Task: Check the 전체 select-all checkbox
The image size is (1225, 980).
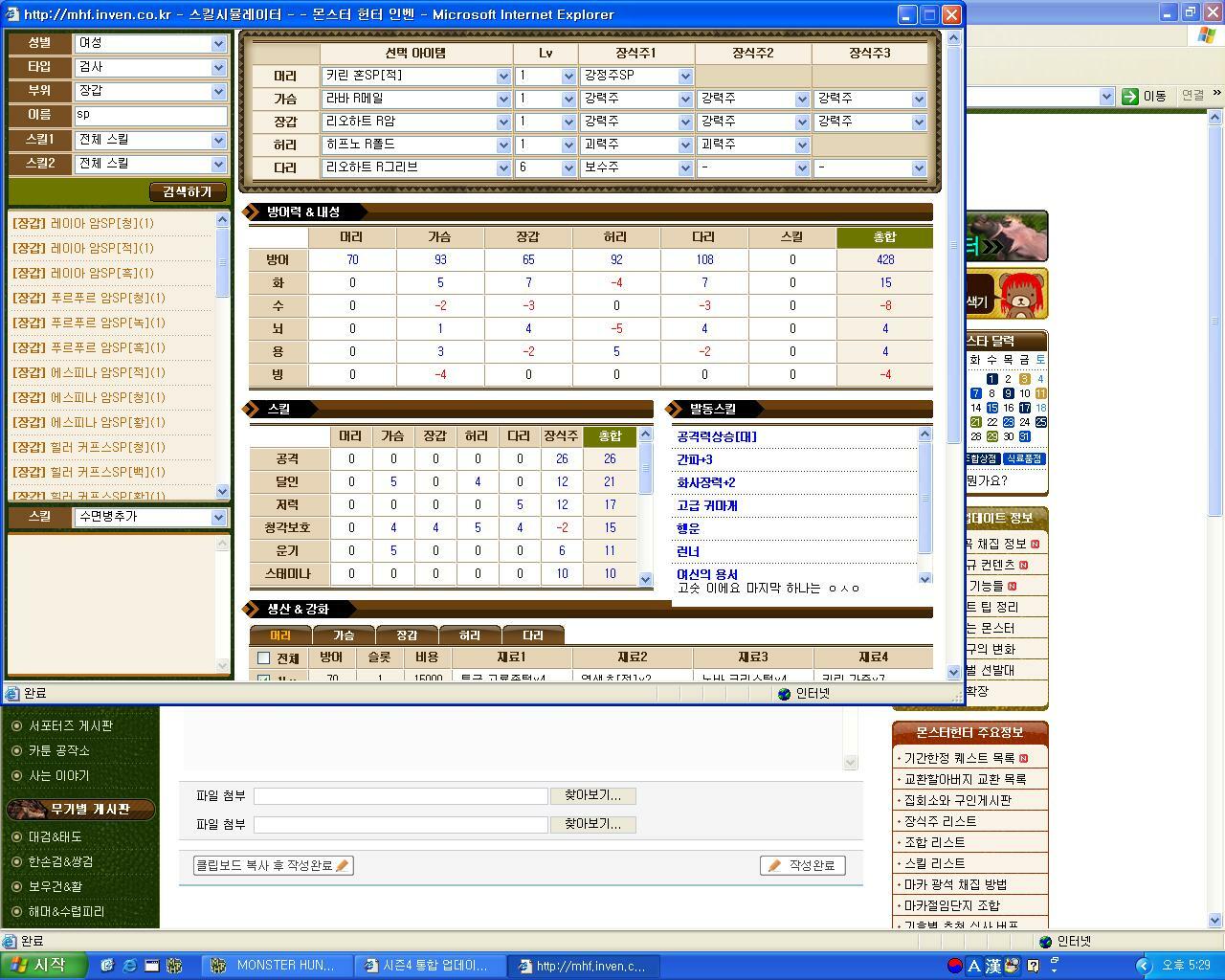Action: [263, 658]
